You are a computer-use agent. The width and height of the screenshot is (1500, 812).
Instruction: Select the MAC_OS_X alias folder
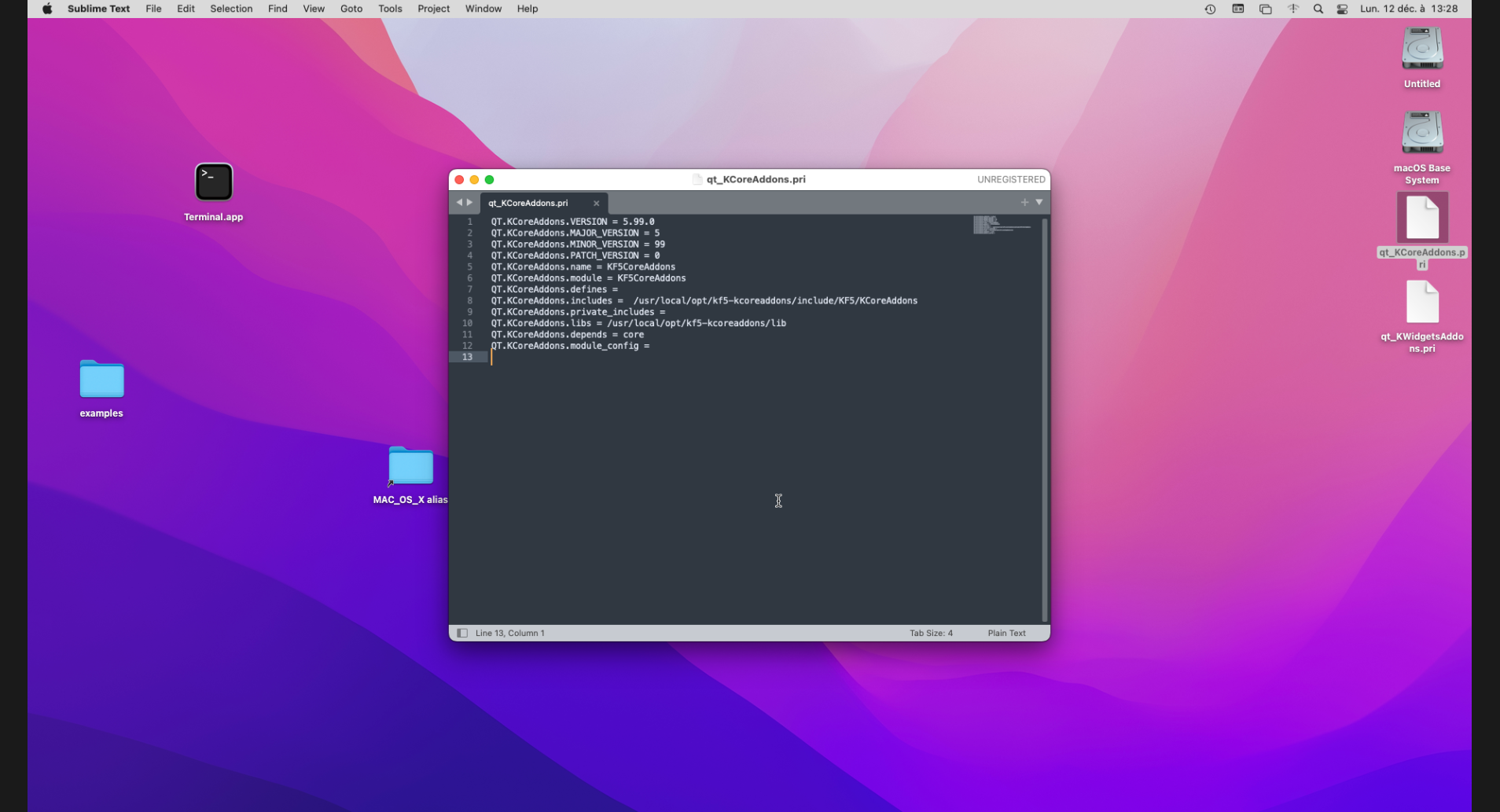(x=410, y=466)
